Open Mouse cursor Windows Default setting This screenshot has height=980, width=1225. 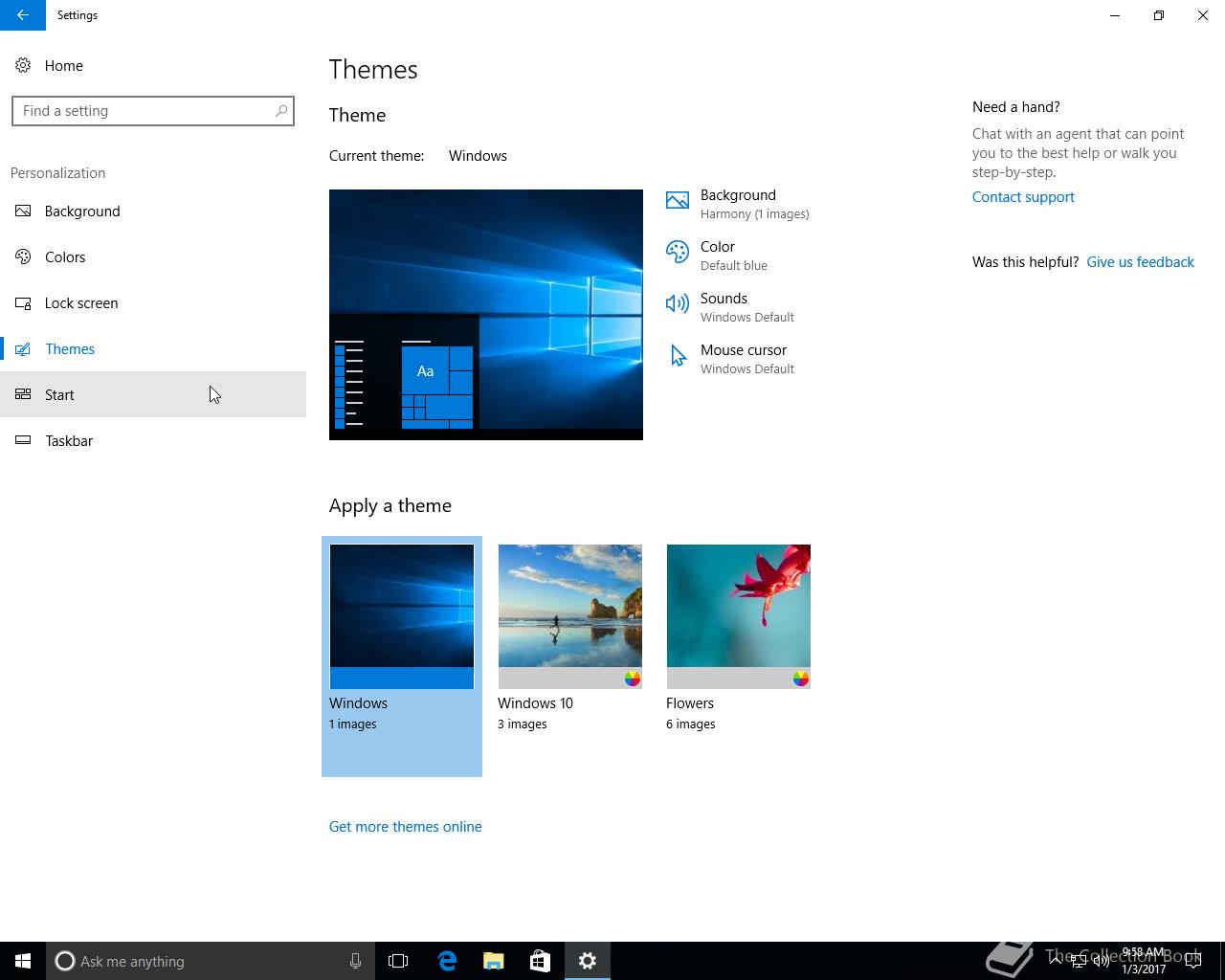731,359
